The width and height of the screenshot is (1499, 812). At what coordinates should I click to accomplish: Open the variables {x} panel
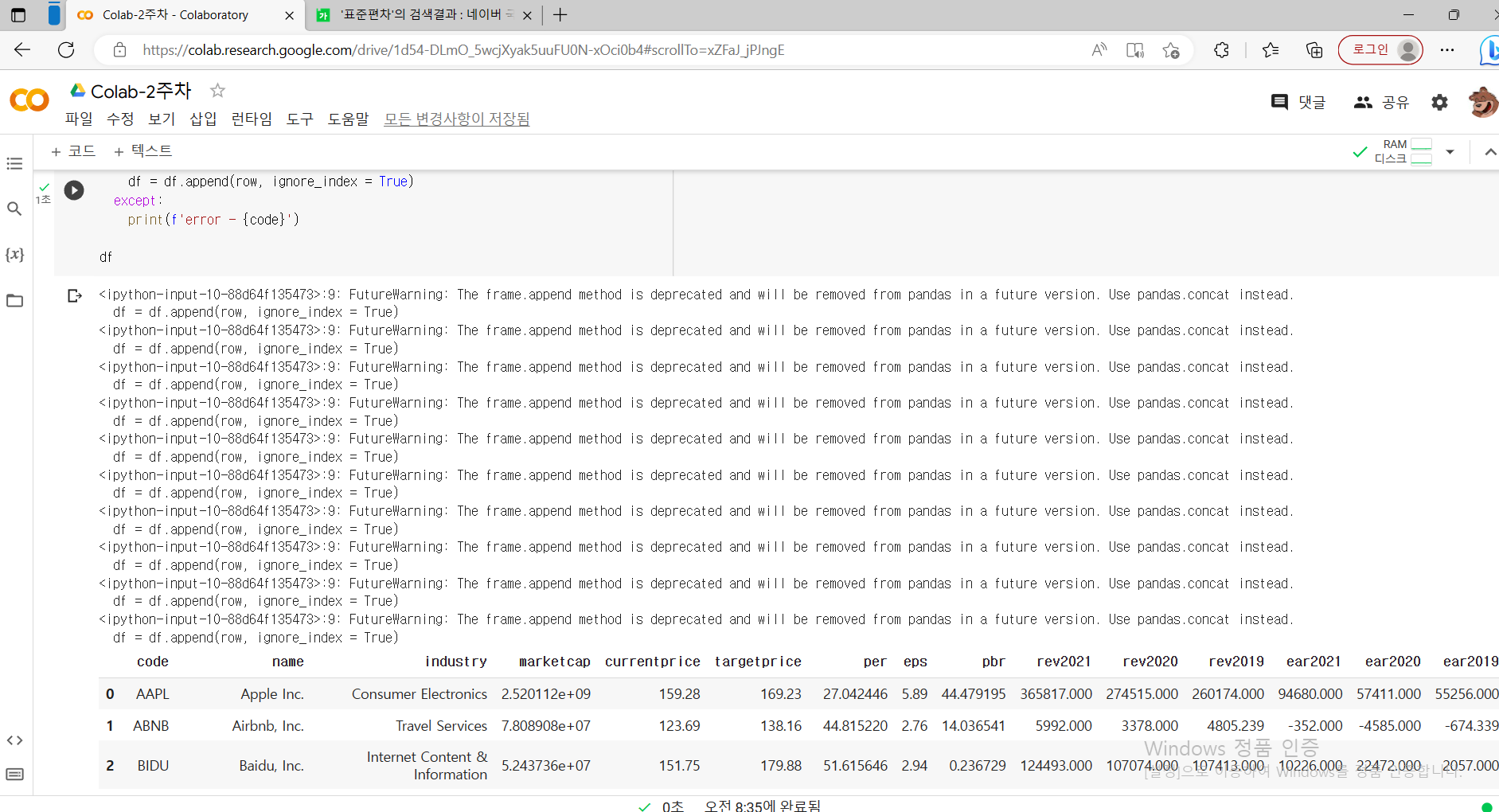(x=14, y=255)
